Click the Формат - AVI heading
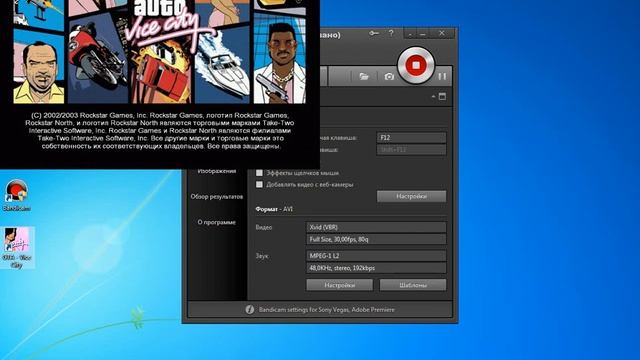This screenshot has height=360, width=640. (274, 209)
